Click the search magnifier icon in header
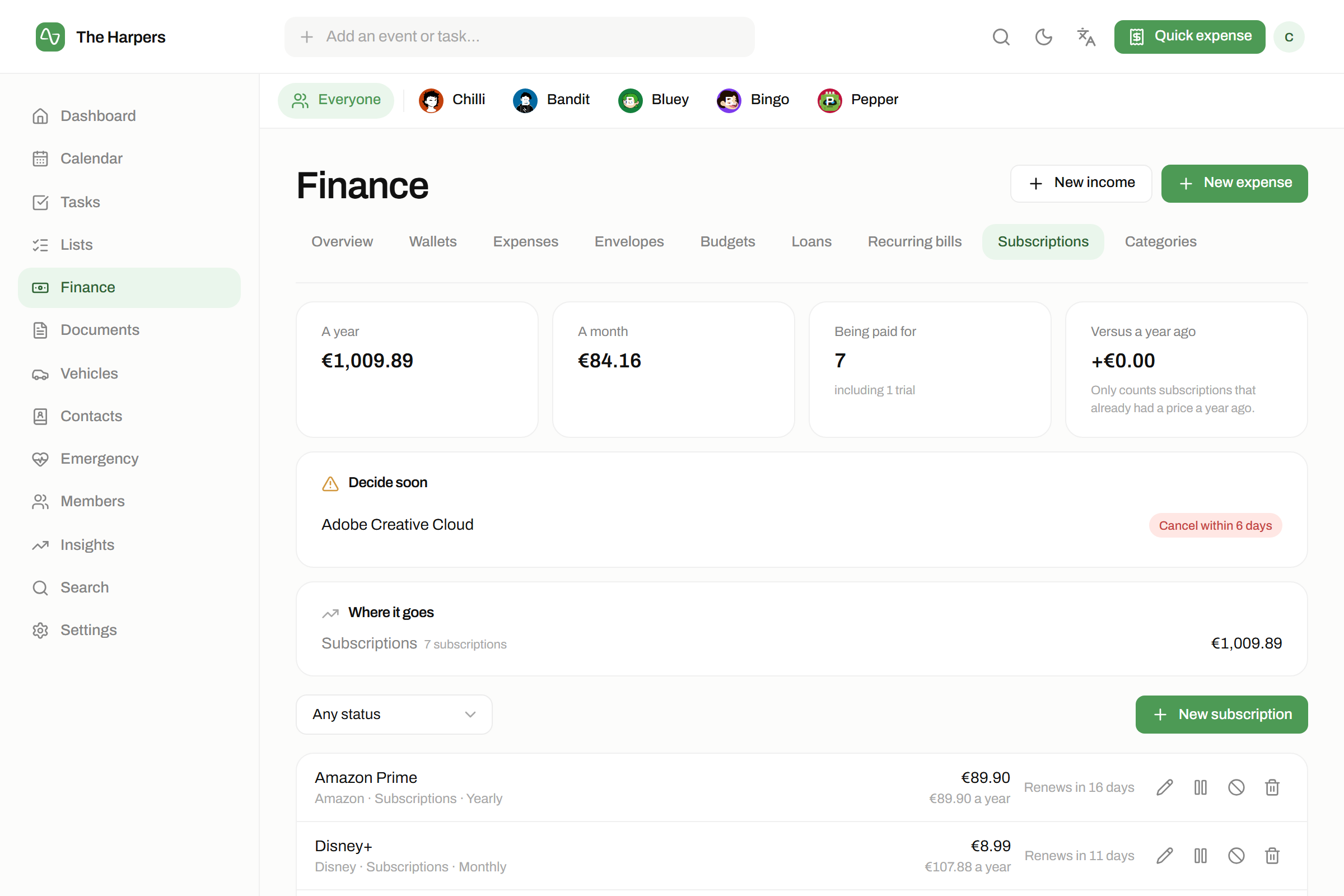The image size is (1344, 896). click(1001, 37)
